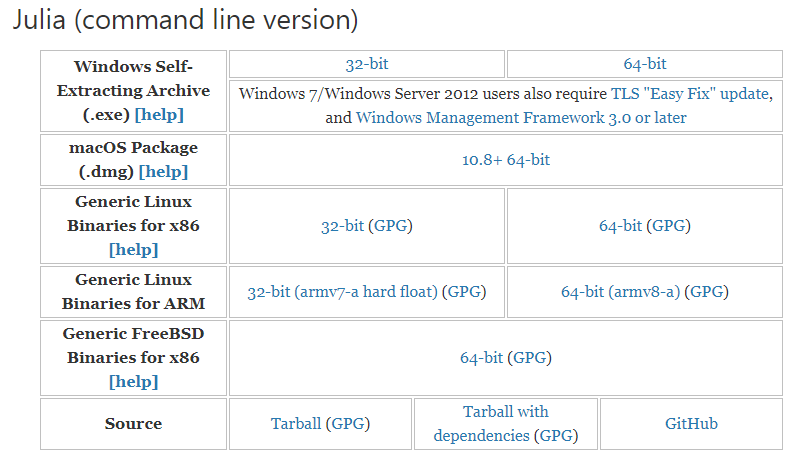Download Windows 64-bit self-extracting archive
796x458 pixels.
point(644,64)
